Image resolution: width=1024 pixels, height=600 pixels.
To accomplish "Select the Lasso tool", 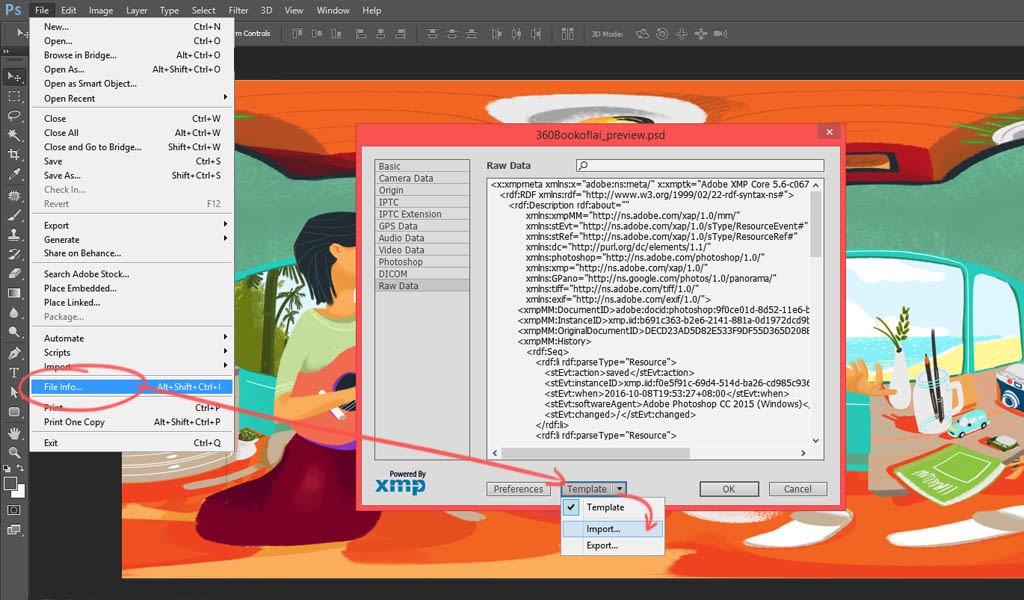I will click(x=13, y=115).
